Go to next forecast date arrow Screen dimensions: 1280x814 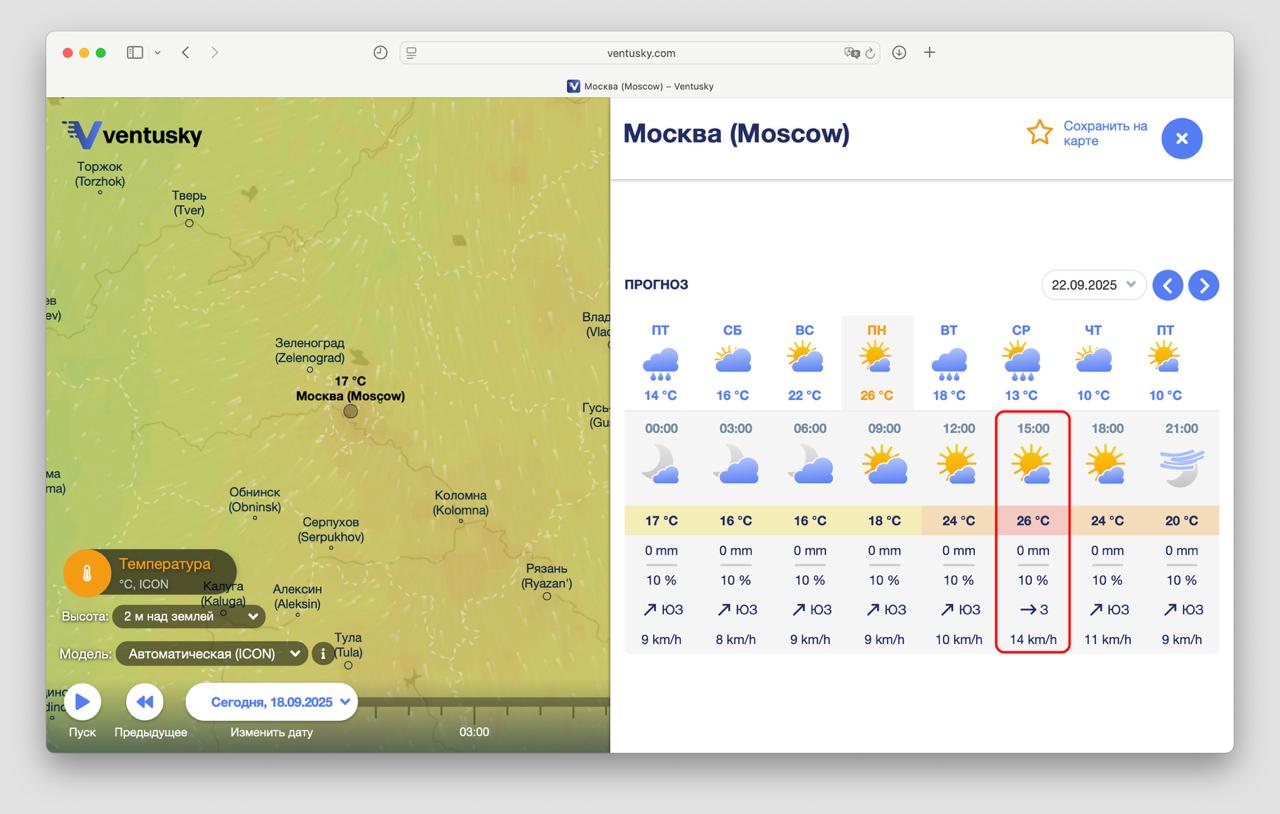click(x=1203, y=285)
